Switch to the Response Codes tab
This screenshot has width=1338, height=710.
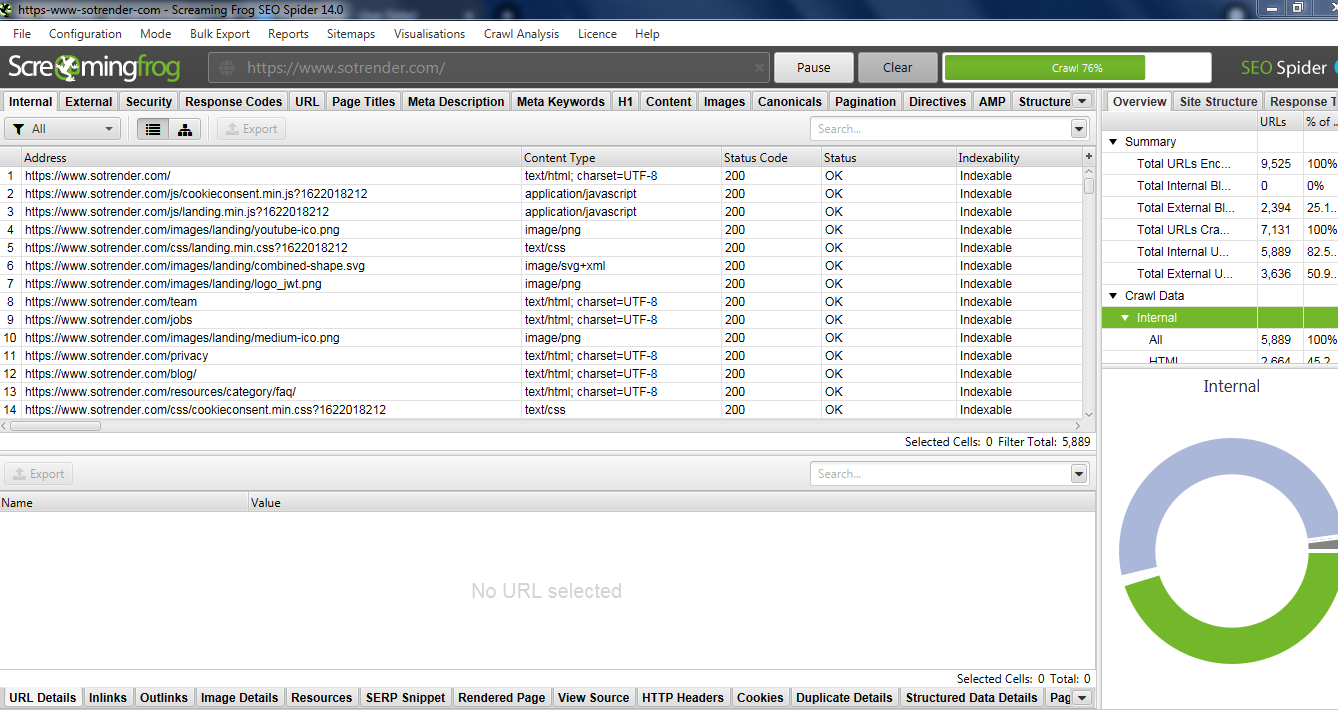[233, 101]
